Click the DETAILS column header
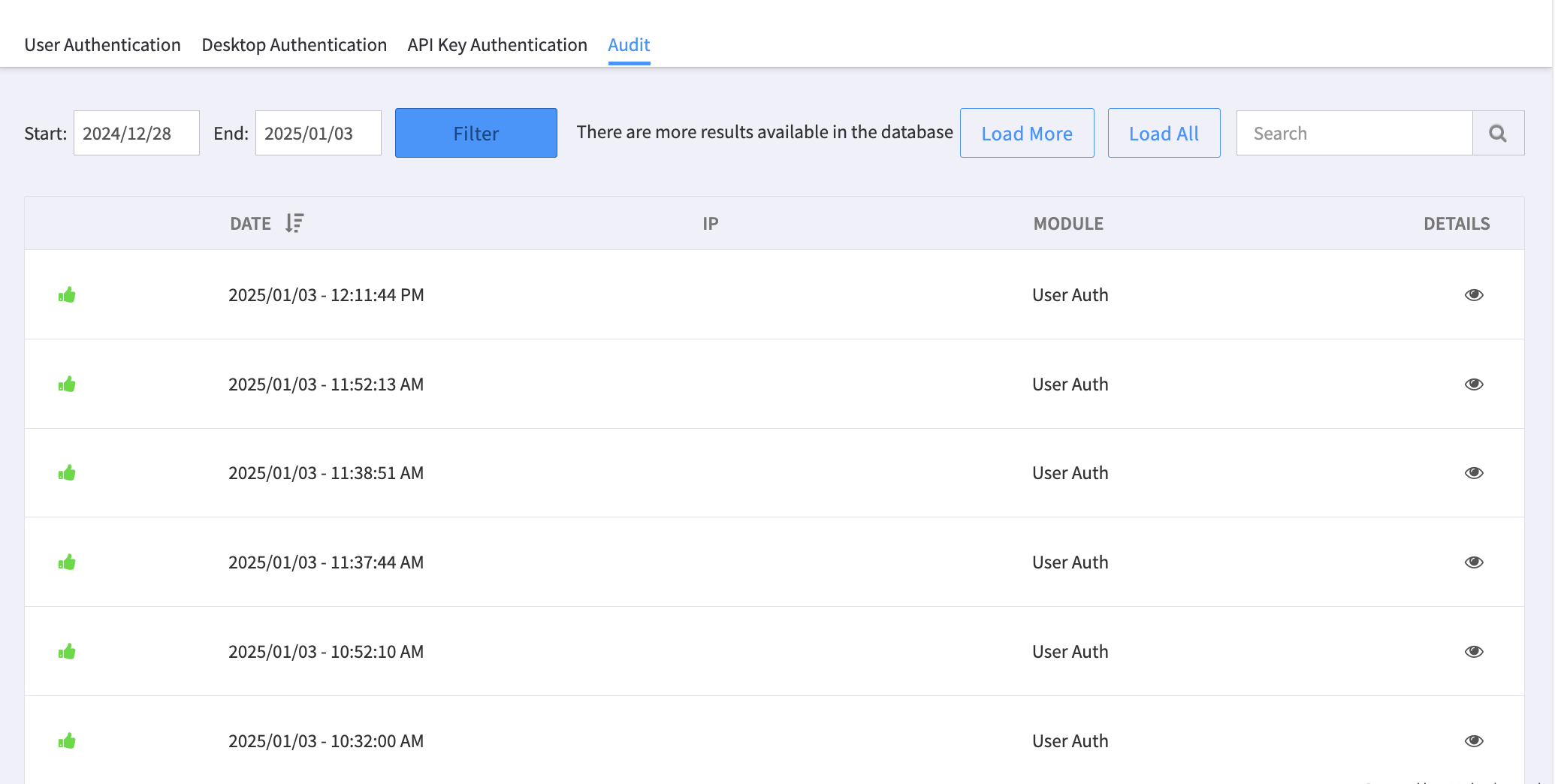 pos(1457,224)
